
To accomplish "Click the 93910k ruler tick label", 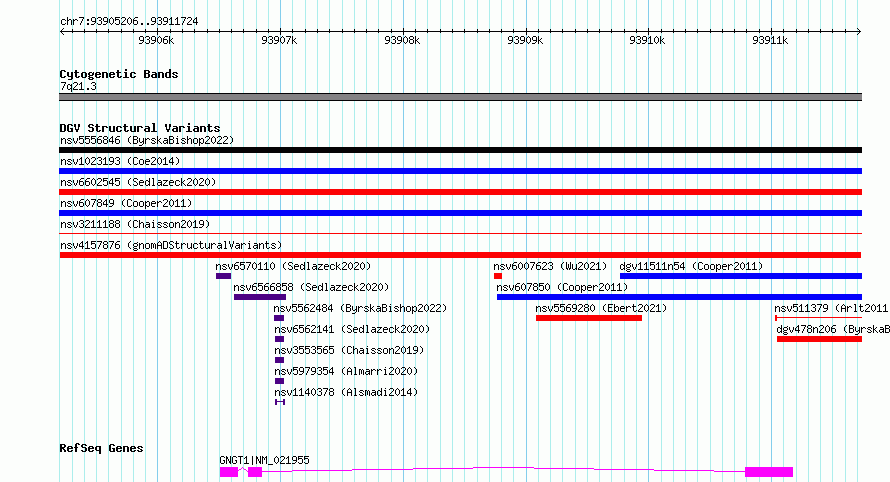I will click(647, 40).
